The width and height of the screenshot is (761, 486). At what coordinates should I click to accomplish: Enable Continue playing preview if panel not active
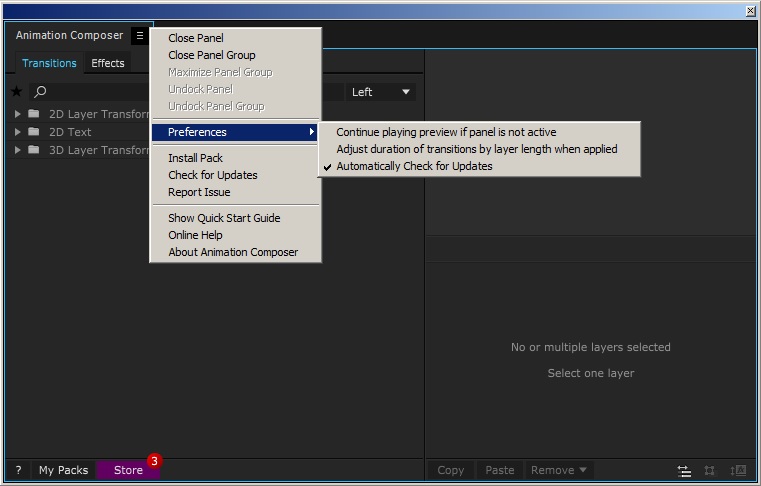coord(479,132)
